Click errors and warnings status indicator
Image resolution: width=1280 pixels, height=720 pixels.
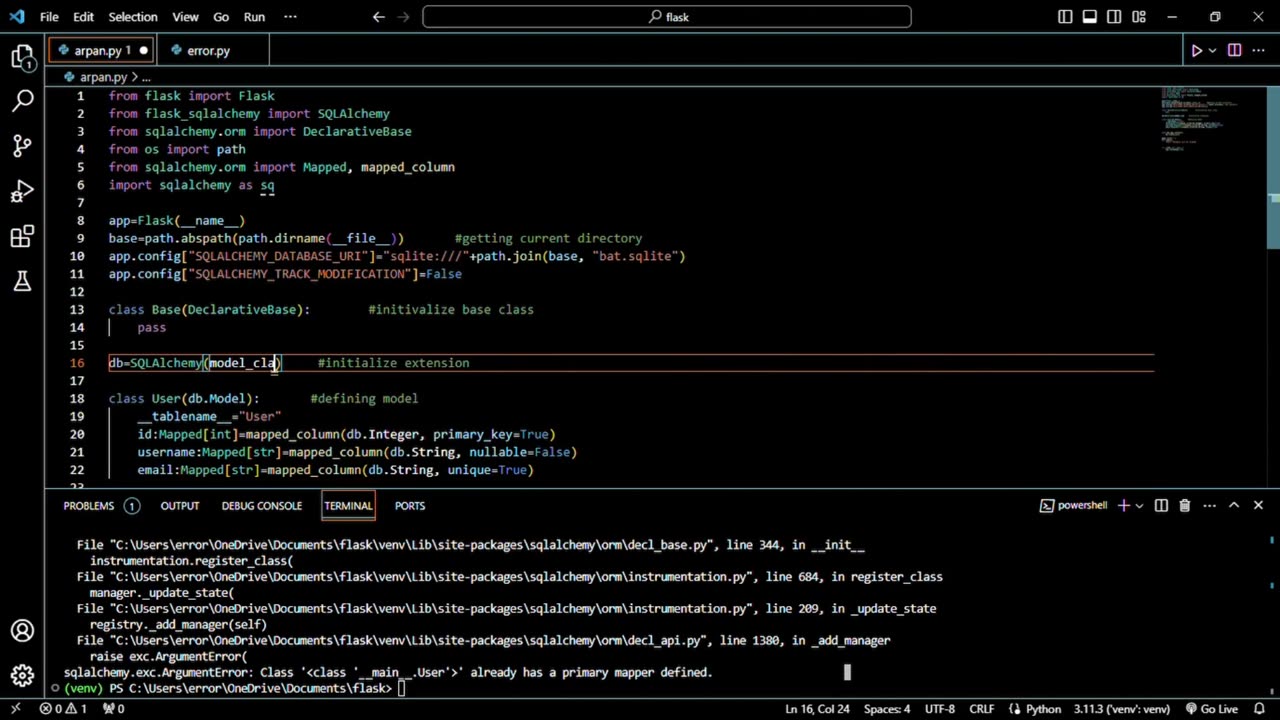pos(62,709)
